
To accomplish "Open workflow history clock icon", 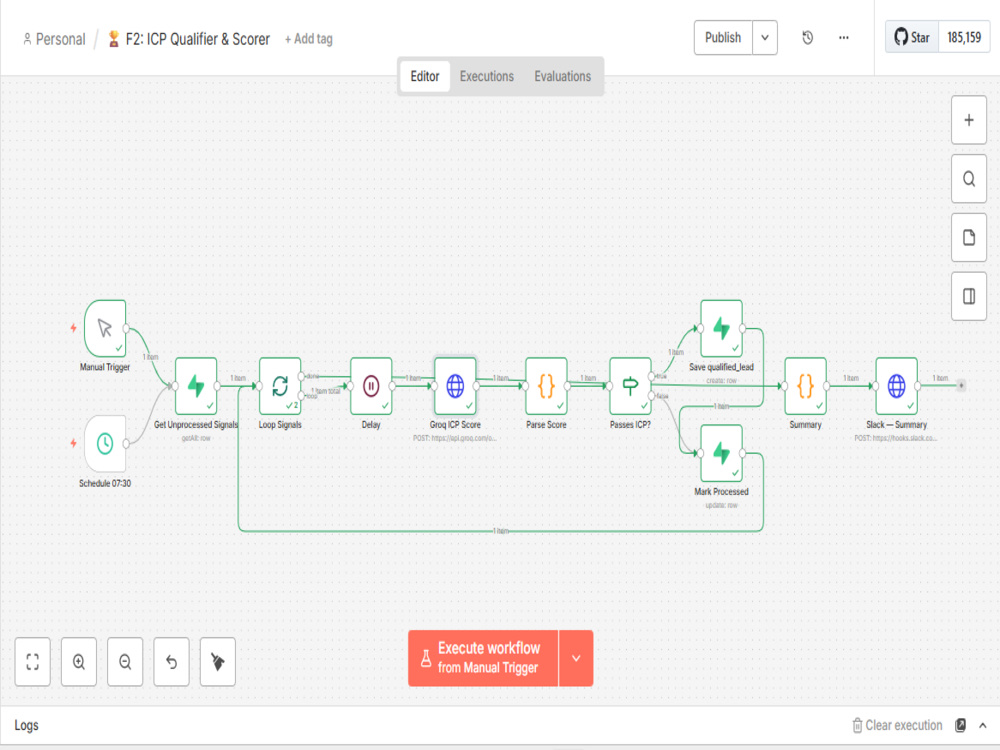I will click(x=807, y=38).
